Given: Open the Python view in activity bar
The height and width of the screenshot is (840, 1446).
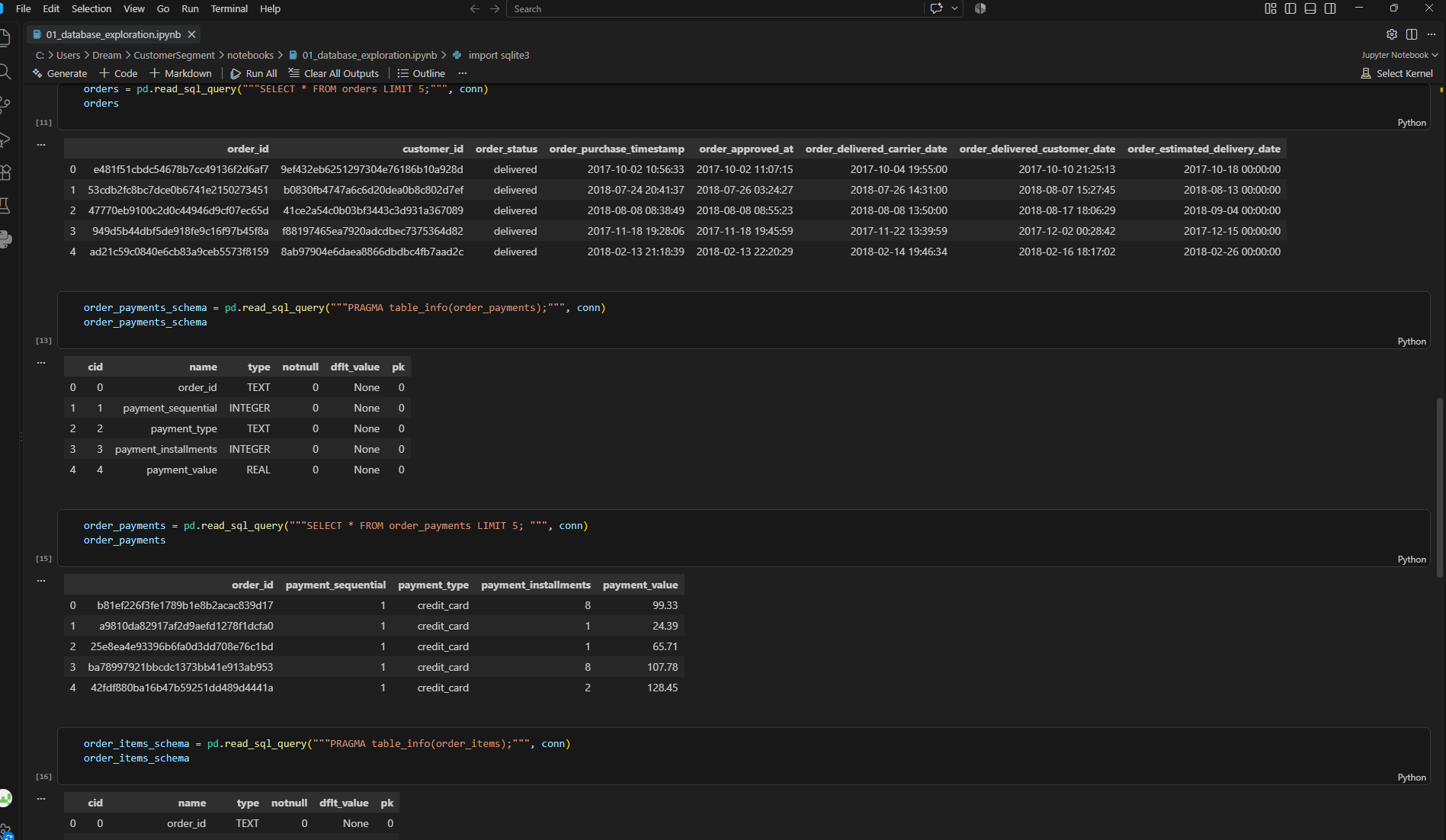Looking at the screenshot, I should tap(5, 239).
